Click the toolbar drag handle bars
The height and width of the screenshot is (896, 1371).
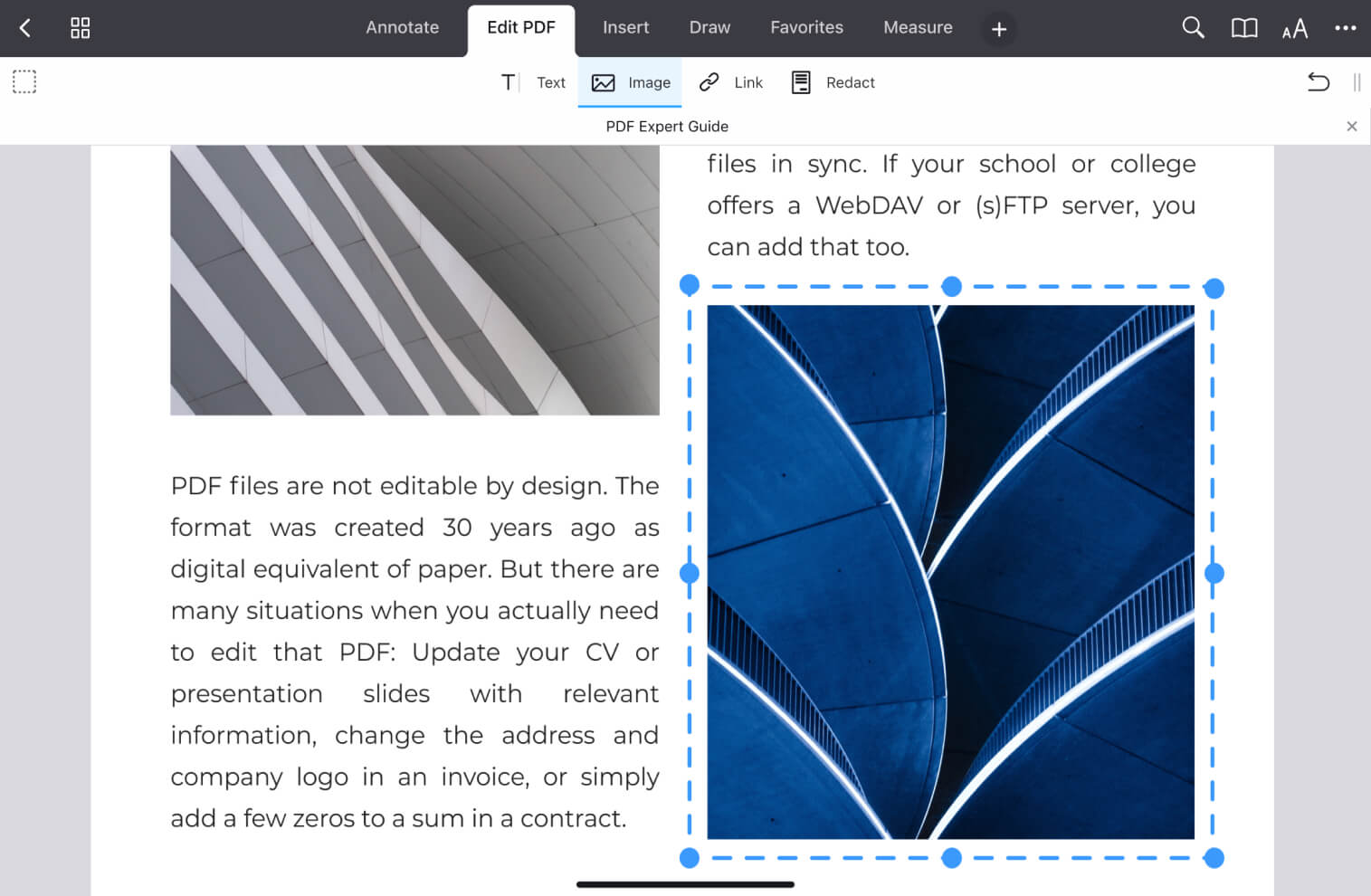[1357, 82]
